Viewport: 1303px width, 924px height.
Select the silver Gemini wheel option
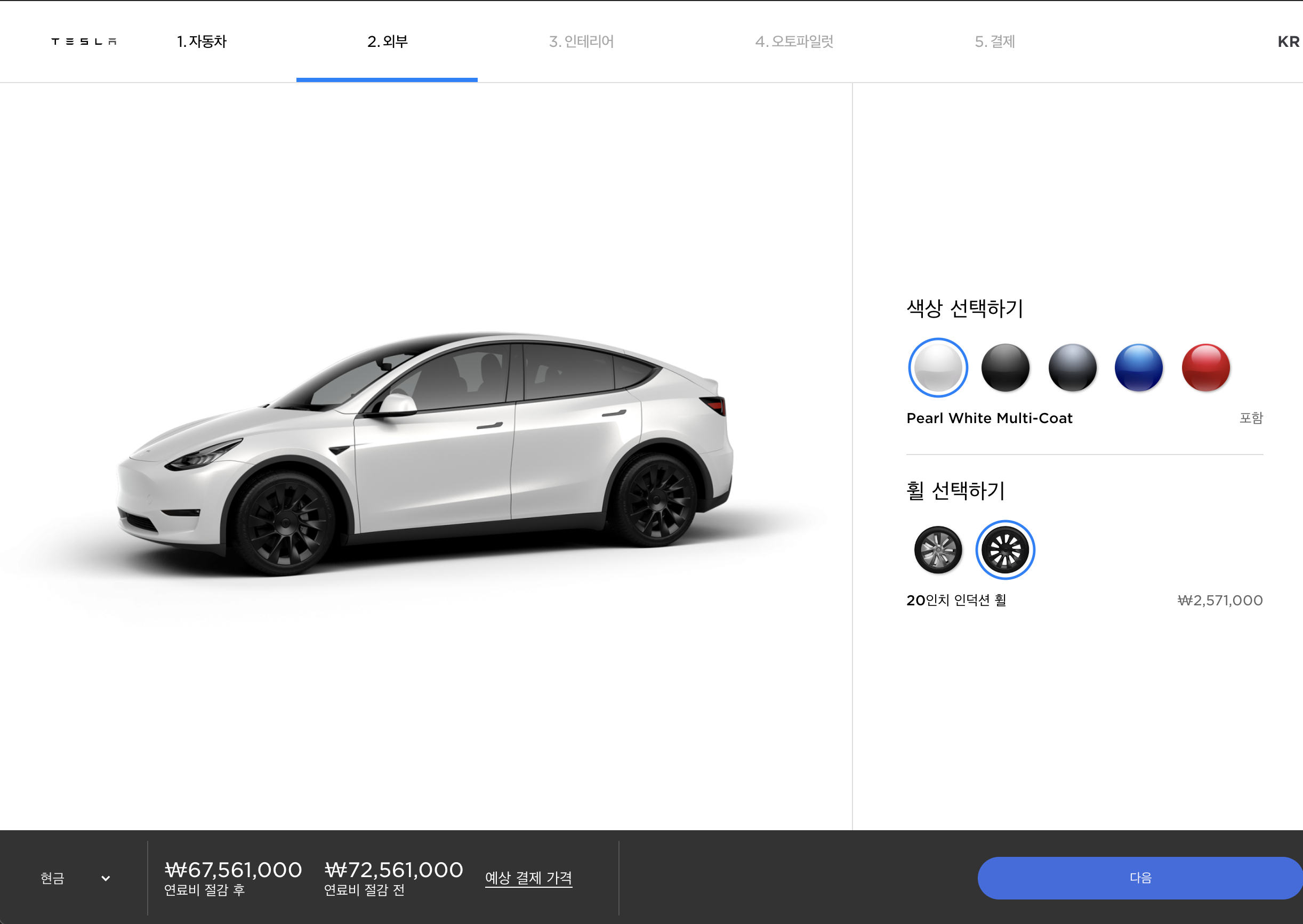click(938, 549)
